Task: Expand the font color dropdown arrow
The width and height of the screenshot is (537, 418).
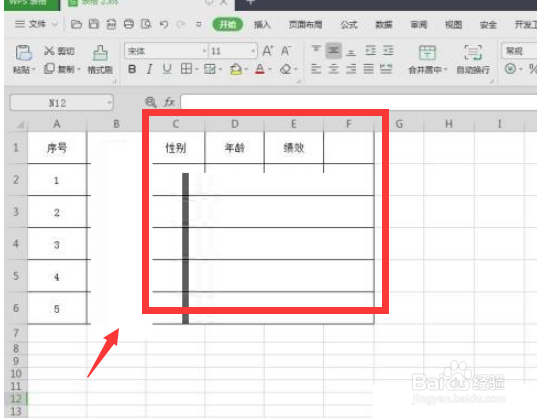Action: [x=270, y=69]
